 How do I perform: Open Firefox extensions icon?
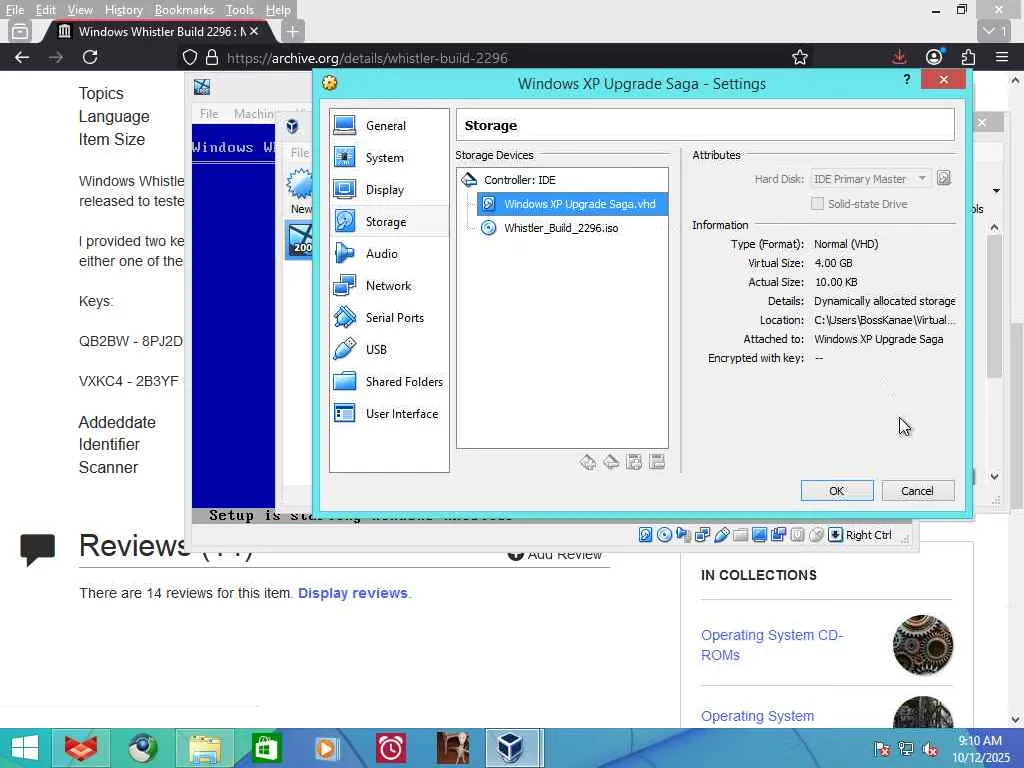[968, 57]
